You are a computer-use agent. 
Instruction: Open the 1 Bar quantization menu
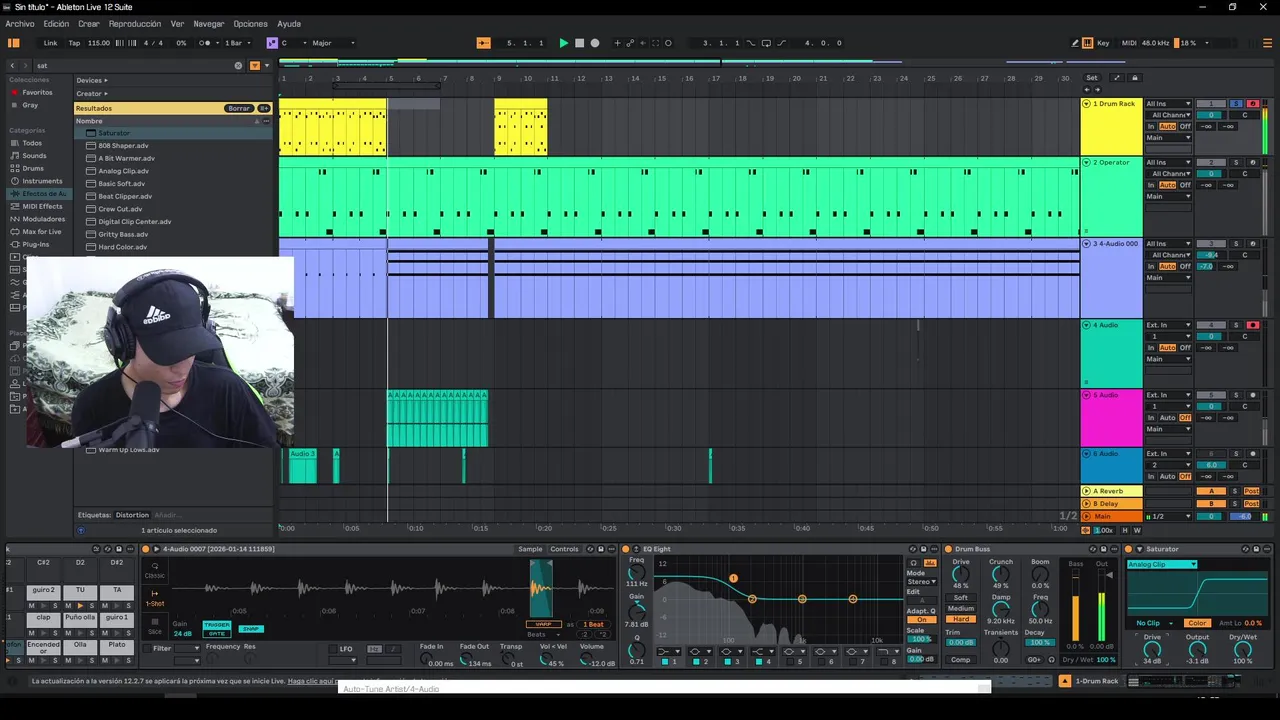(236, 43)
